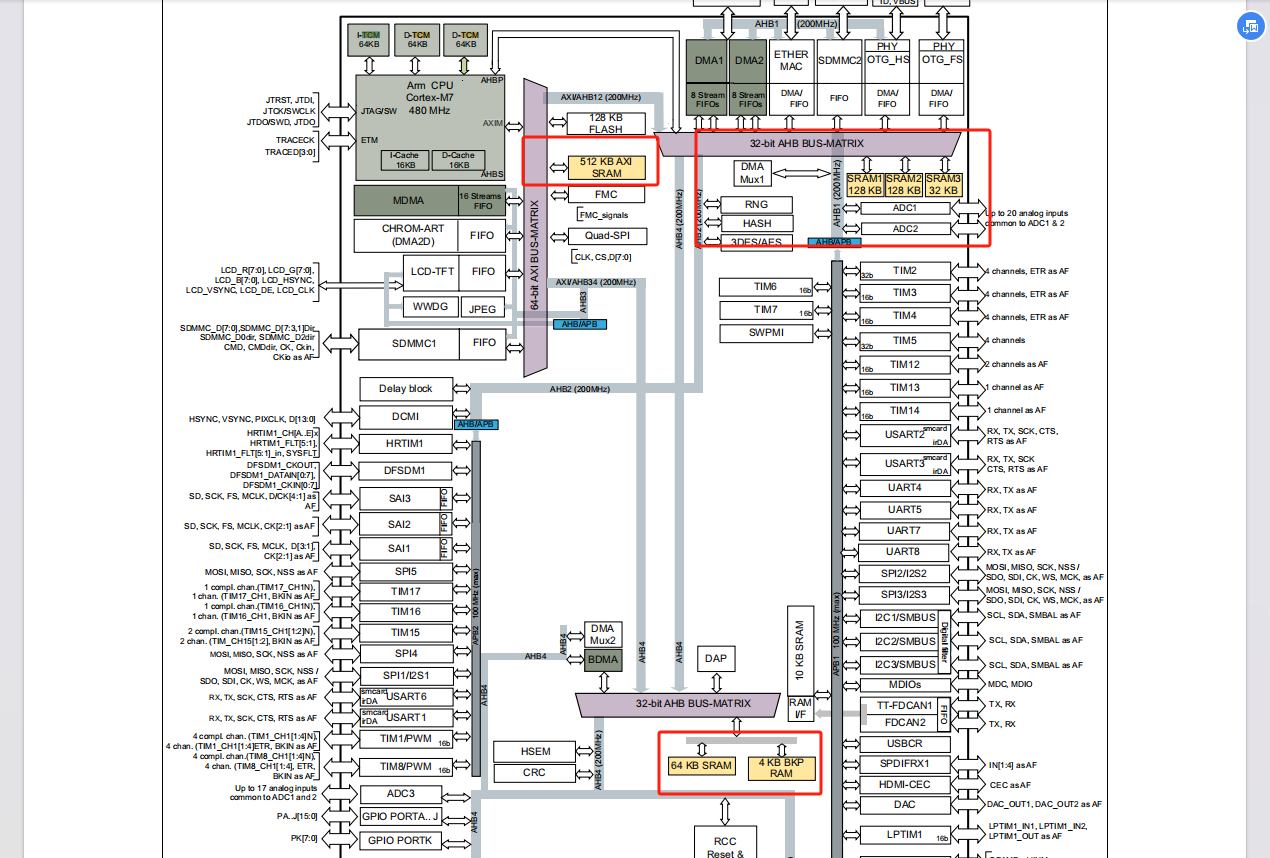This screenshot has width=1270, height=858.
Task: Click the BDMA block
Action: (x=603, y=661)
